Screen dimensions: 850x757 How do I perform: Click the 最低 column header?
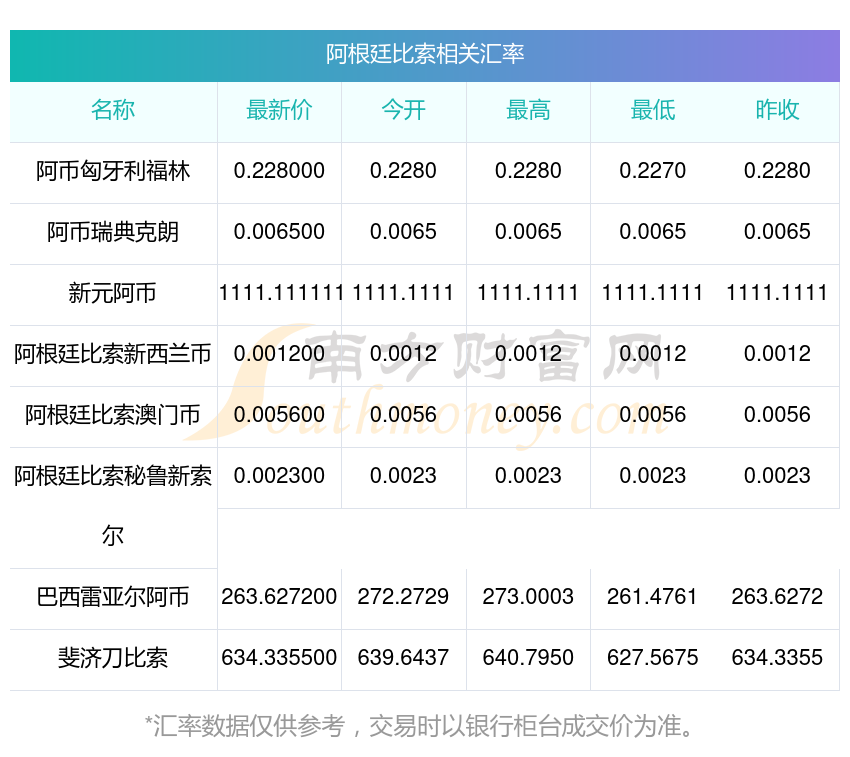pyautogui.click(x=653, y=110)
